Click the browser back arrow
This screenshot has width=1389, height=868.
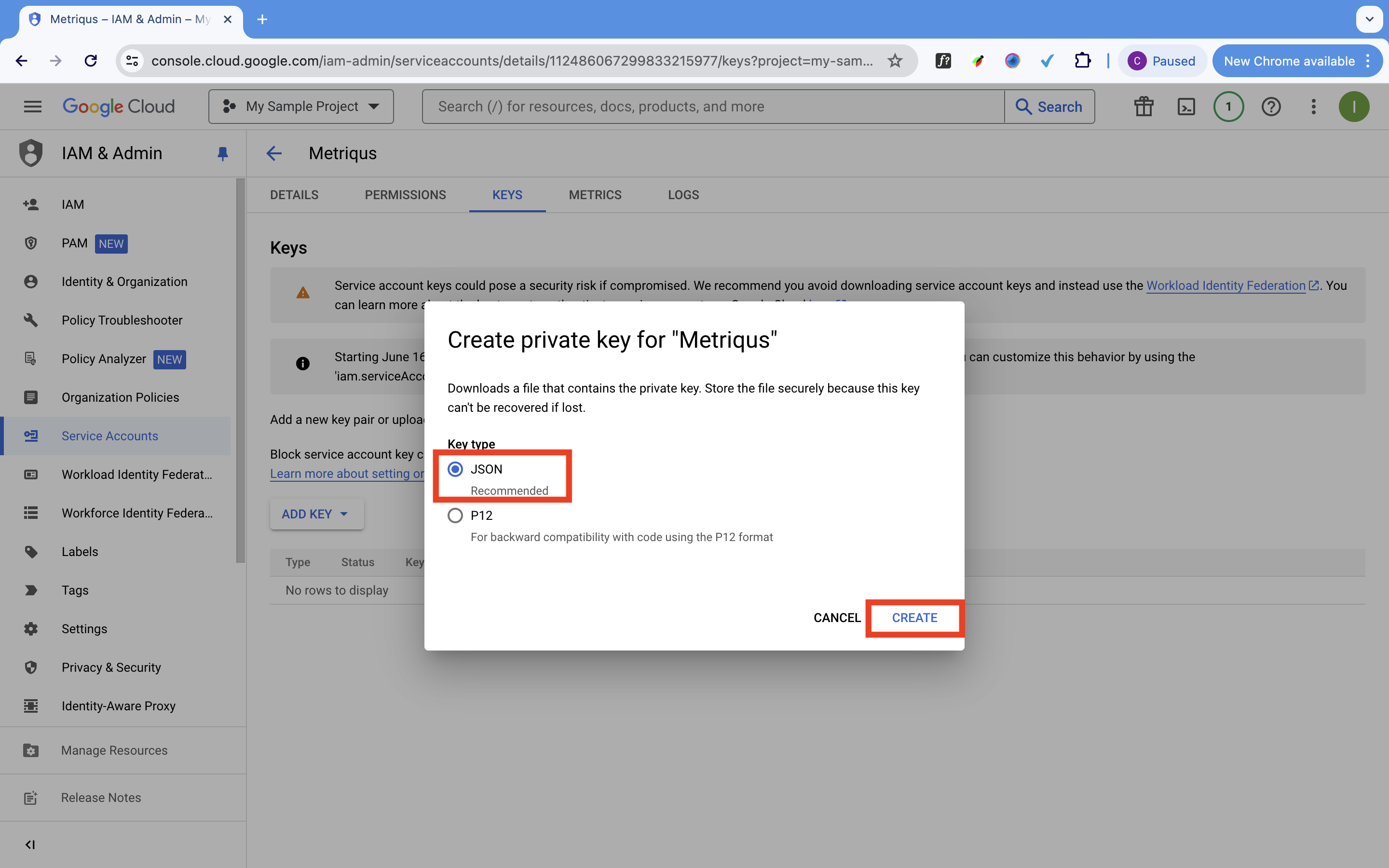tap(21, 61)
